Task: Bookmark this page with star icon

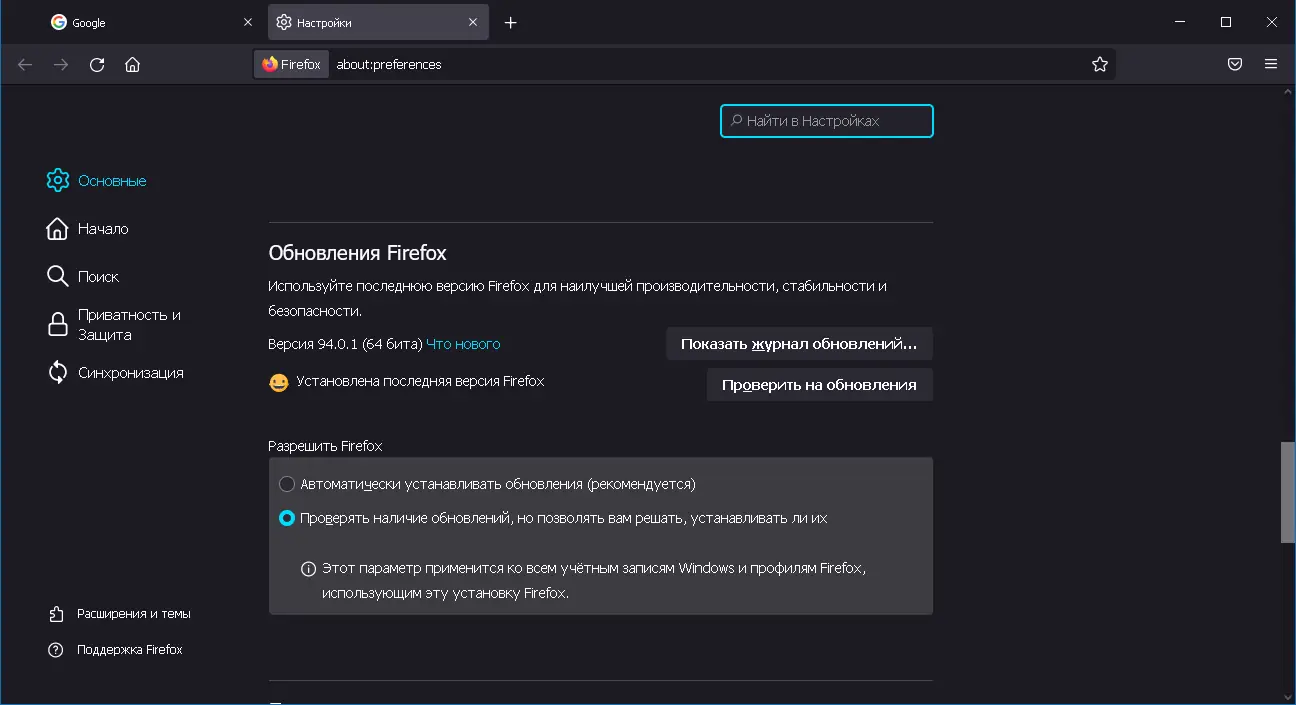Action: (x=1100, y=64)
